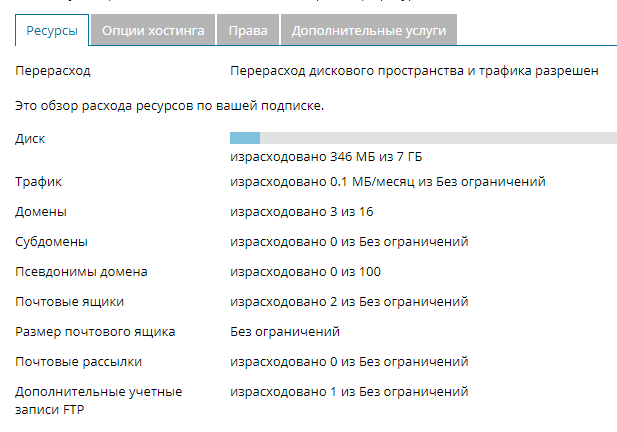Select the Права tab
Image resolution: width=617 pixels, height=432 pixels.
click(x=248, y=30)
